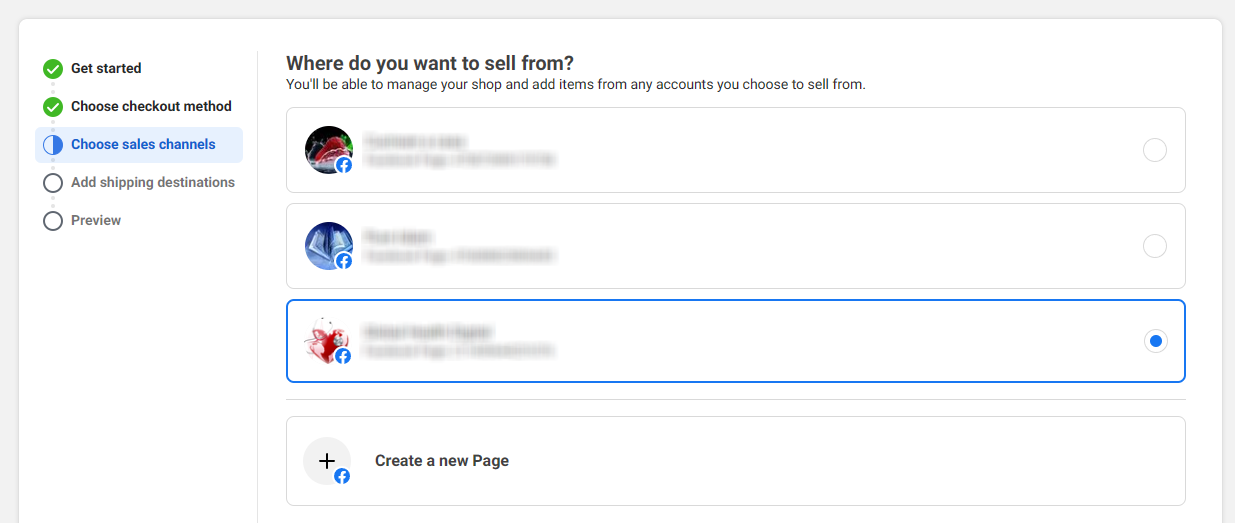Image resolution: width=1235 pixels, height=523 pixels.
Task: Click the green checkmark beside Choose checkout method
Action: [53, 107]
